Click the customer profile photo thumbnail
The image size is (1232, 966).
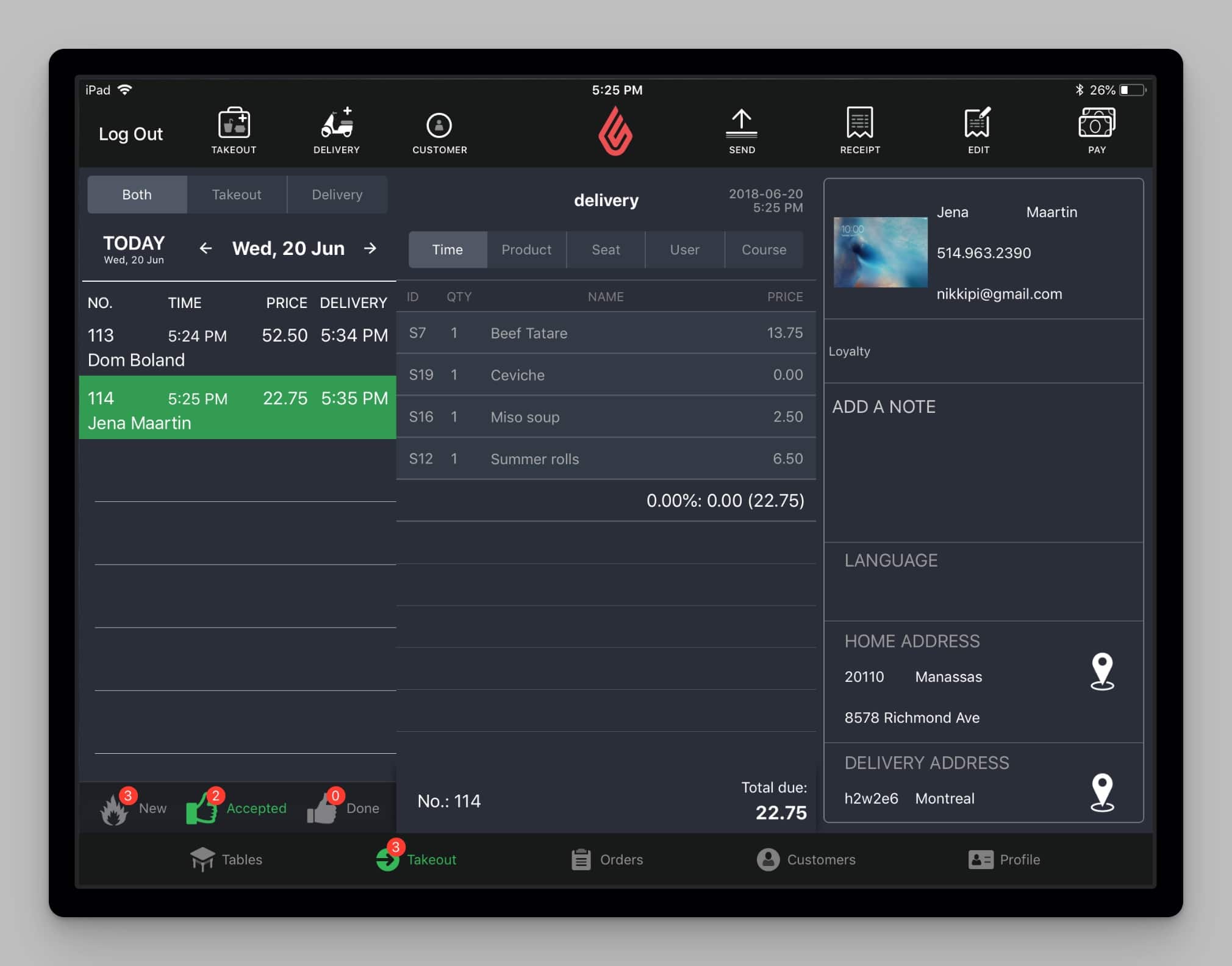pos(881,252)
